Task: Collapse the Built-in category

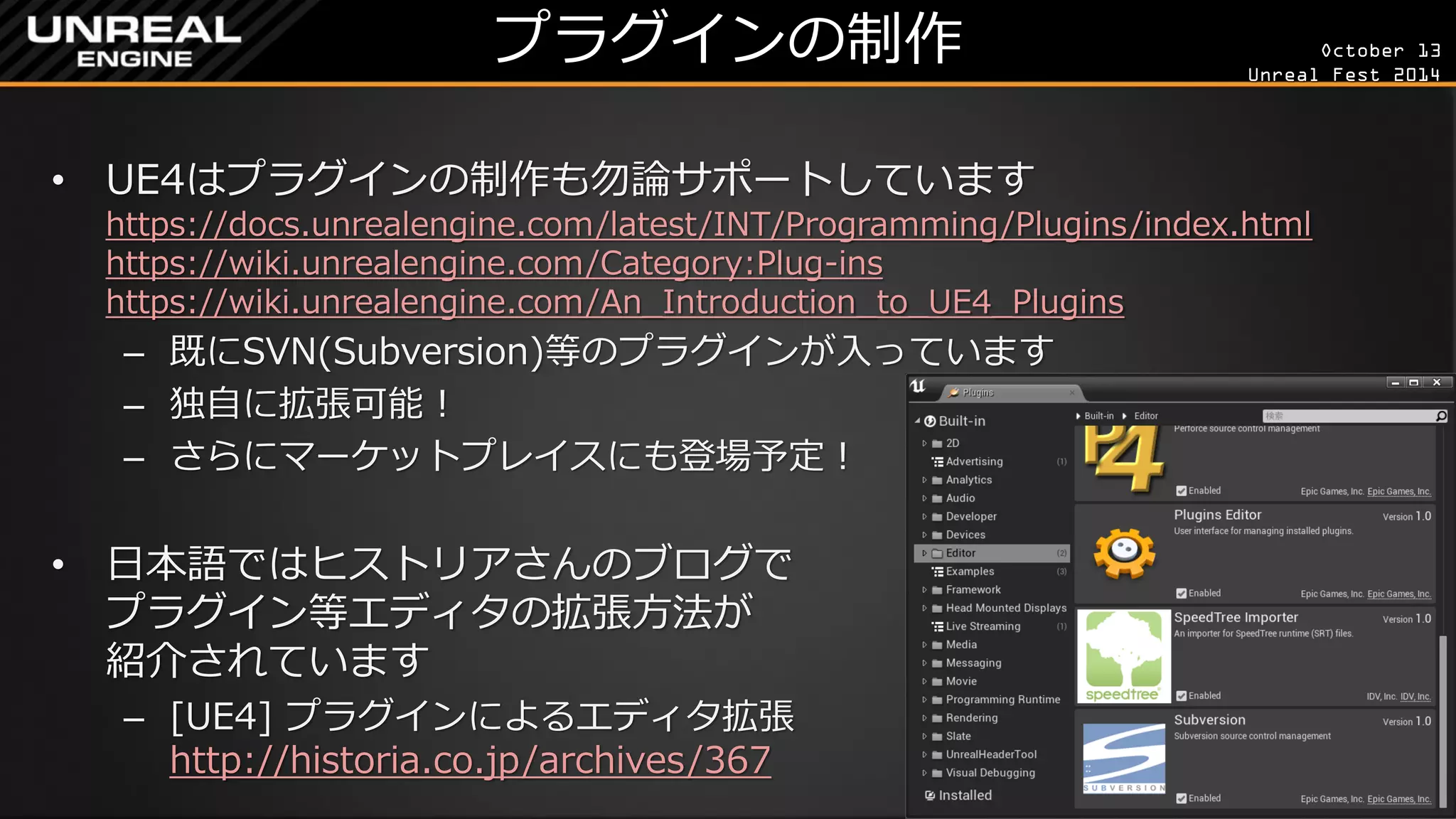Action: 918,421
